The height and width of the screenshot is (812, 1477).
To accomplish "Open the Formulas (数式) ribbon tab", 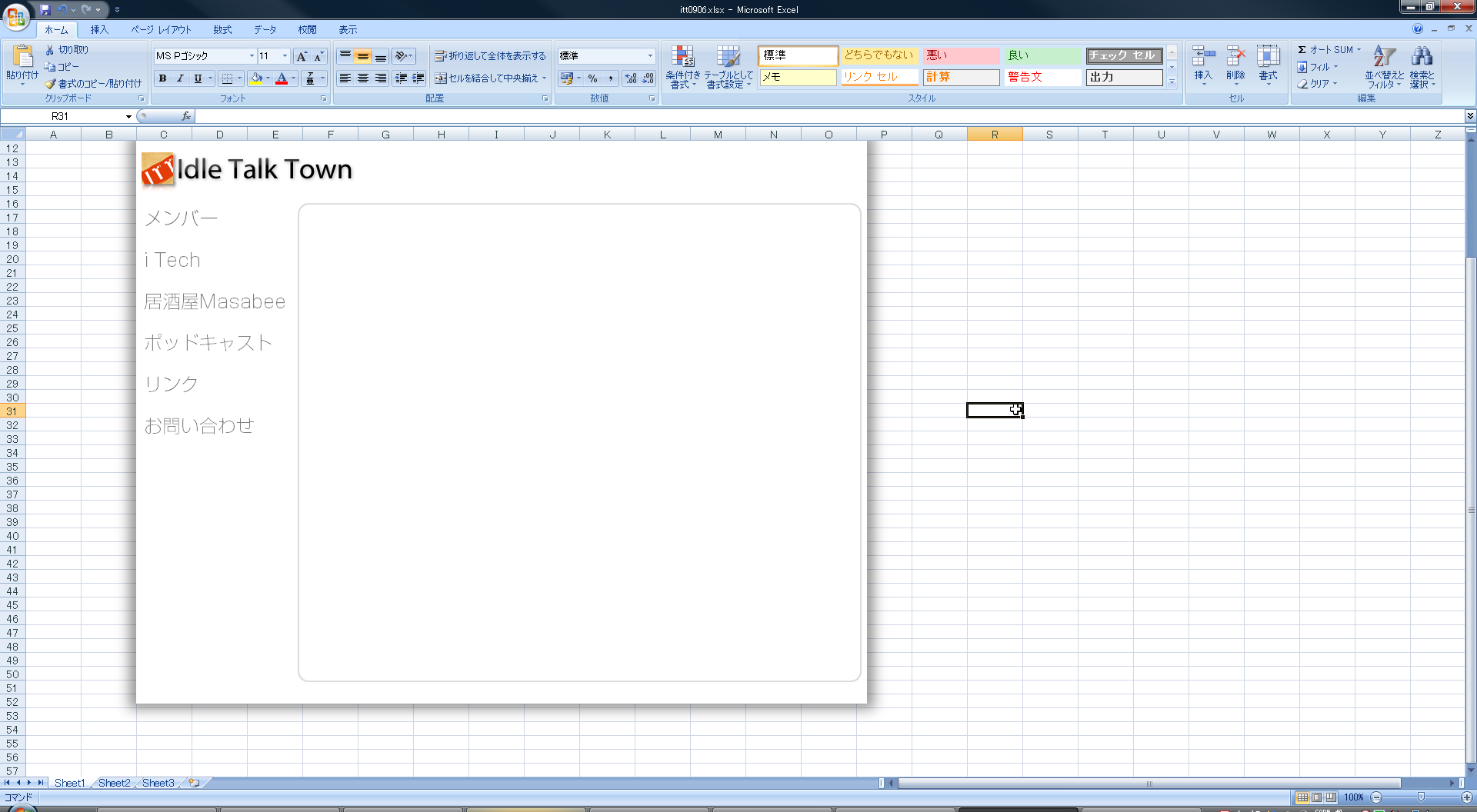I will (222, 29).
